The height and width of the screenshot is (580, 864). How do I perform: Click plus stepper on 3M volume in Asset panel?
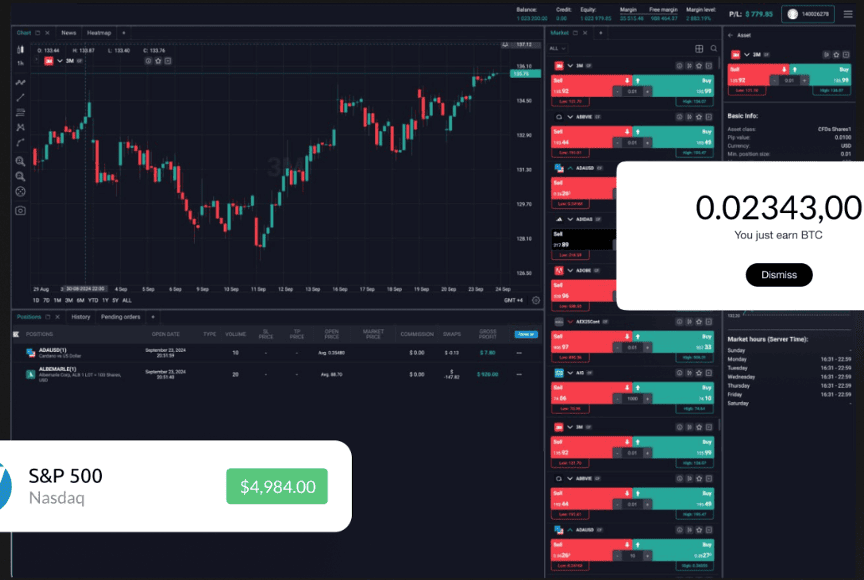point(804,80)
